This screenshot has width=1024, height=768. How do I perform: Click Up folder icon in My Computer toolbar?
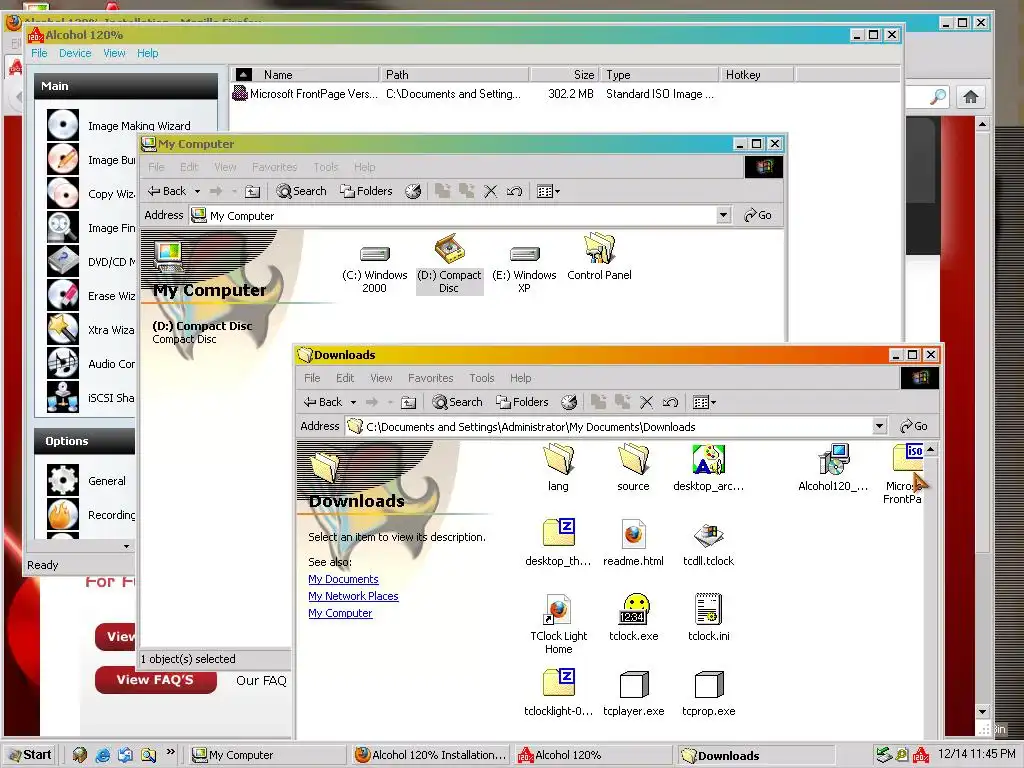click(x=253, y=191)
